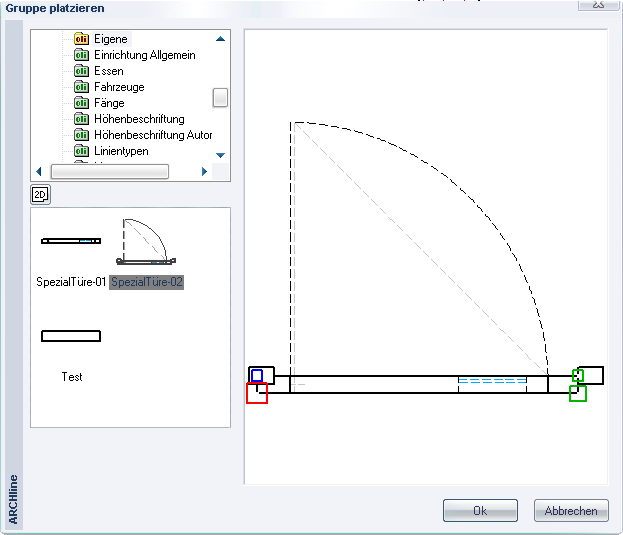Select the Fänge category label
The height and width of the screenshot is (535, 623).
point(109,103)
